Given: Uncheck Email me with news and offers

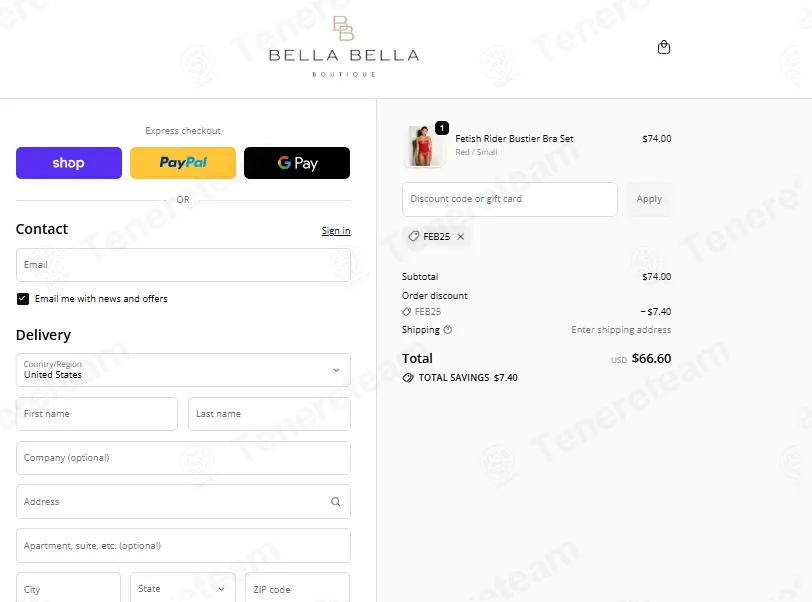Looking at the screenshot, I should click(x=23, y=298).
